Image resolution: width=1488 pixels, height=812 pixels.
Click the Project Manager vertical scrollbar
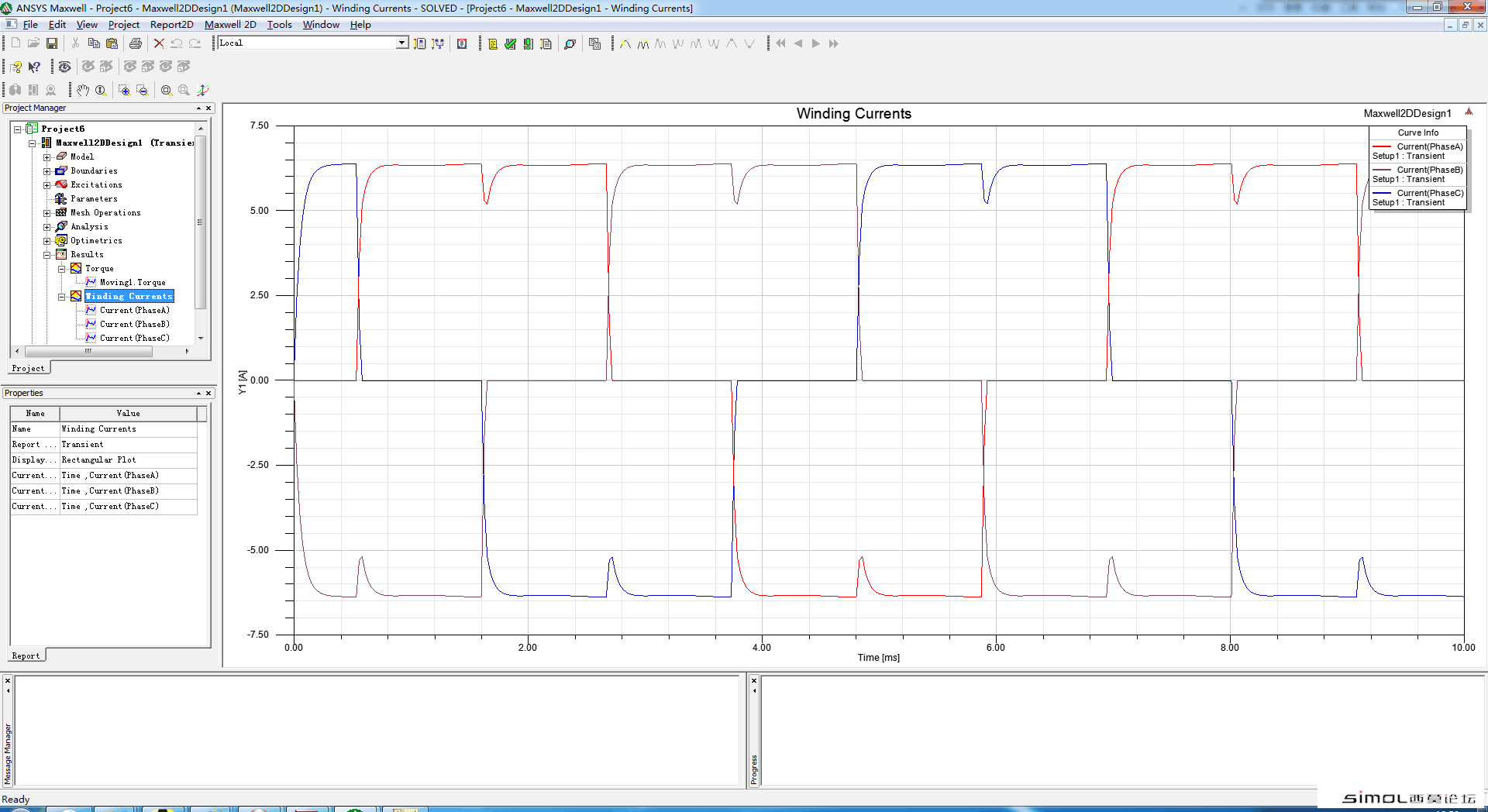(200, 222)
